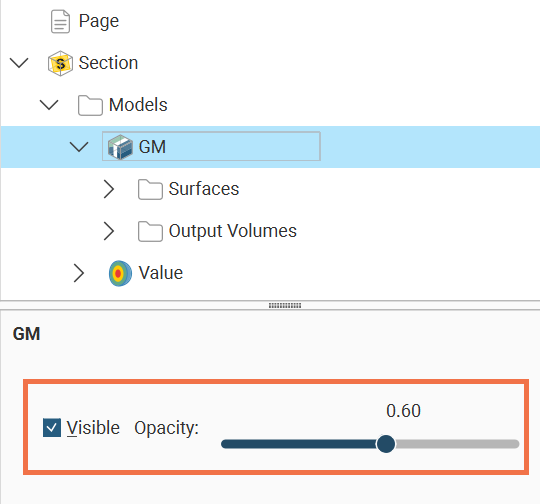540x504 pixels.
Task: Click the Output Volumes folder icon
Action: point(150,232)
